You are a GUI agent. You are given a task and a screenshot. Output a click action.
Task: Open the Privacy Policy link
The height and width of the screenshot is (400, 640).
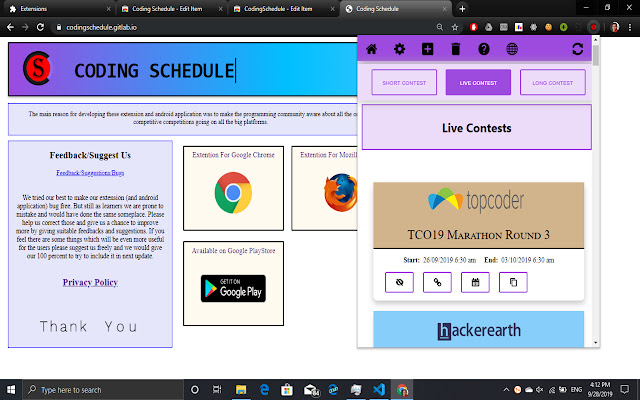90,282
